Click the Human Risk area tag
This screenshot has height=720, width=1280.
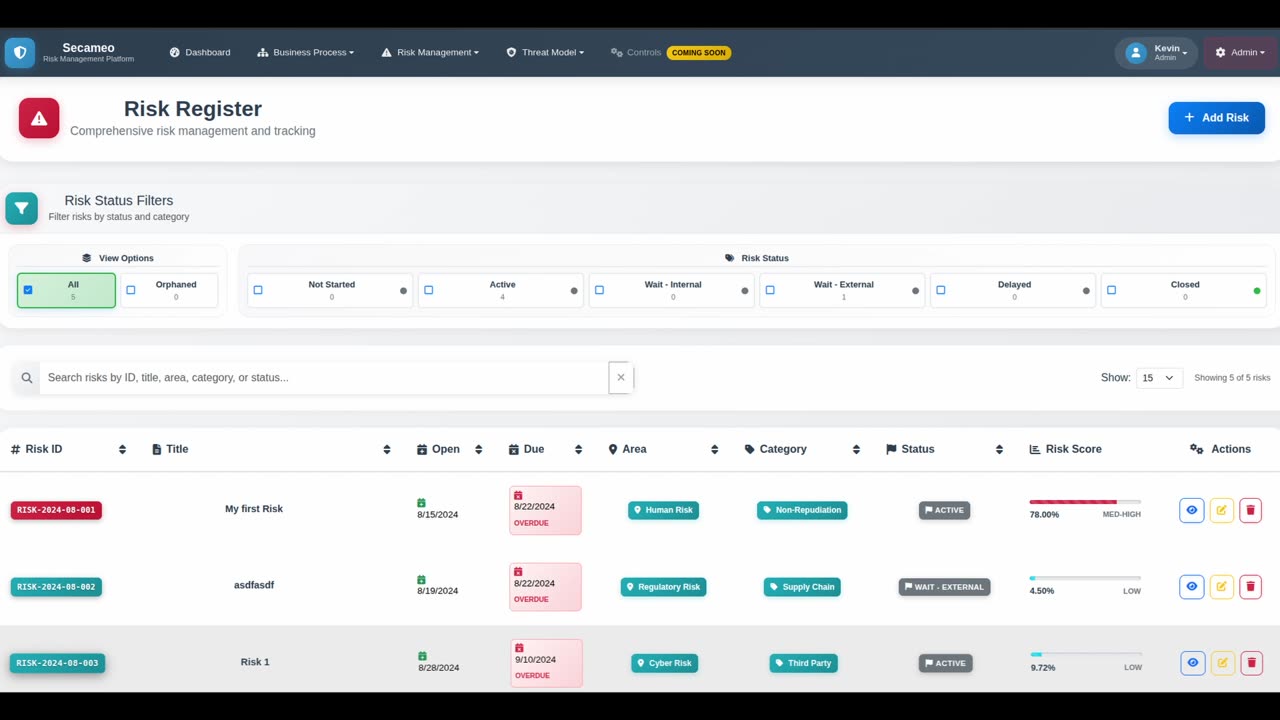(x=664, y=510)
